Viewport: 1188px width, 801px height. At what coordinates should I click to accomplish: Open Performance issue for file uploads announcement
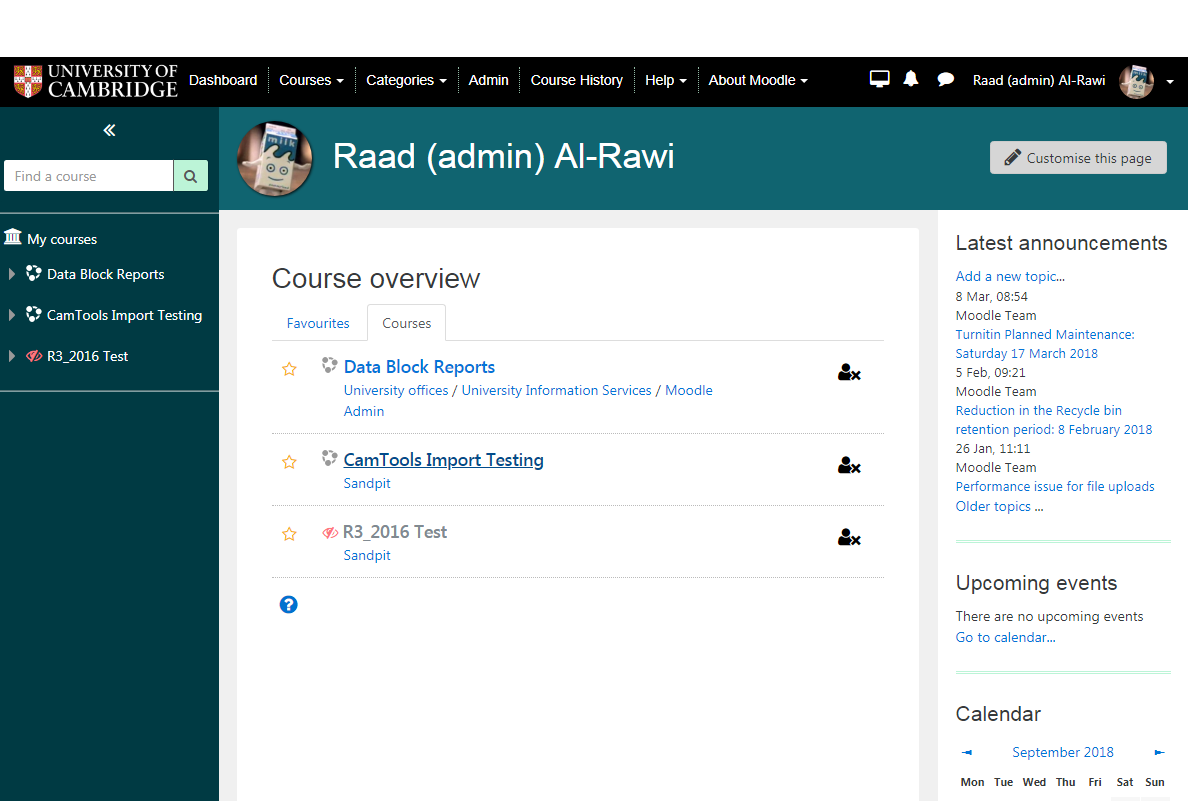tap(1055, 487)
